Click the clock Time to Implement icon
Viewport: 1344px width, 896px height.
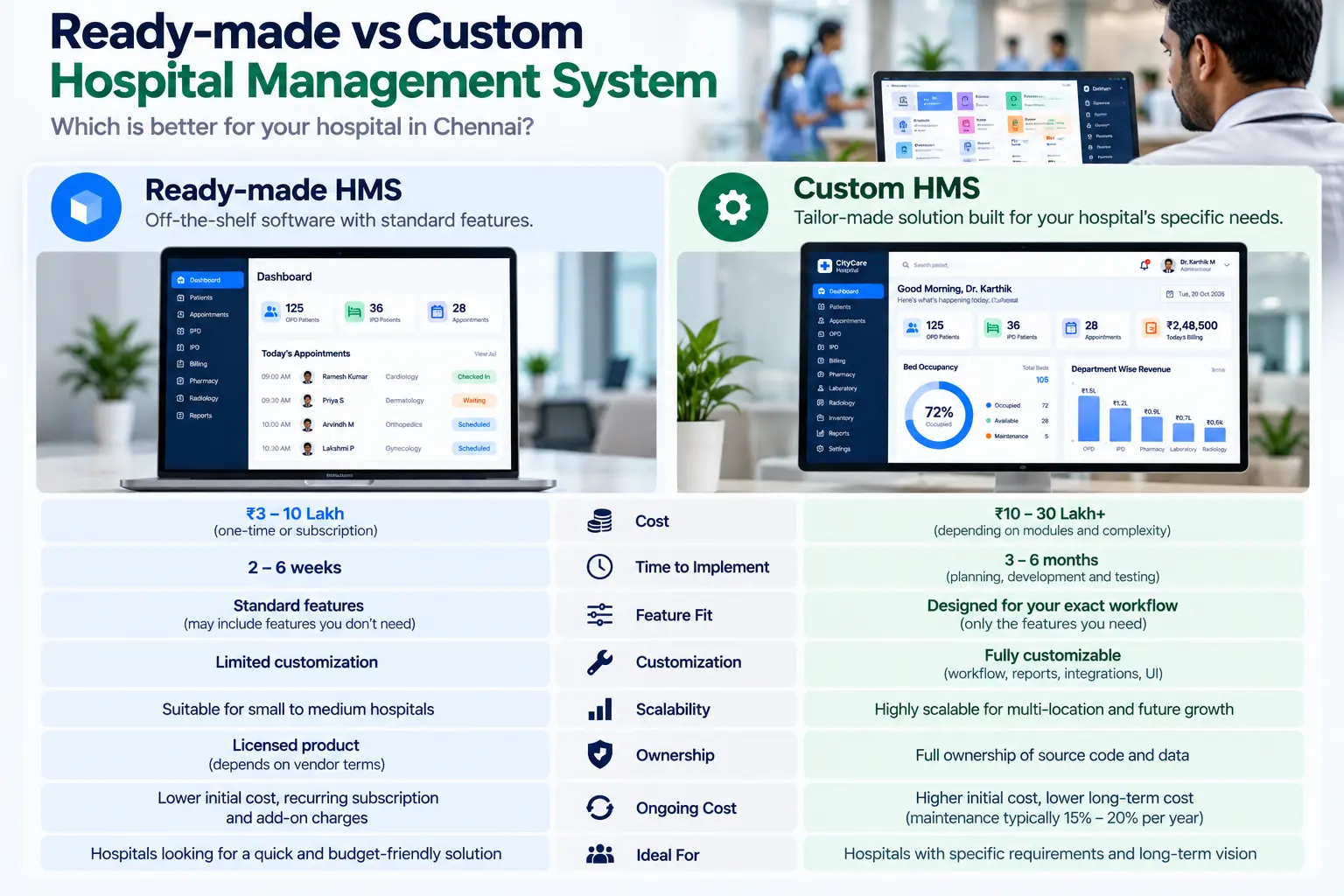(599, 567)
